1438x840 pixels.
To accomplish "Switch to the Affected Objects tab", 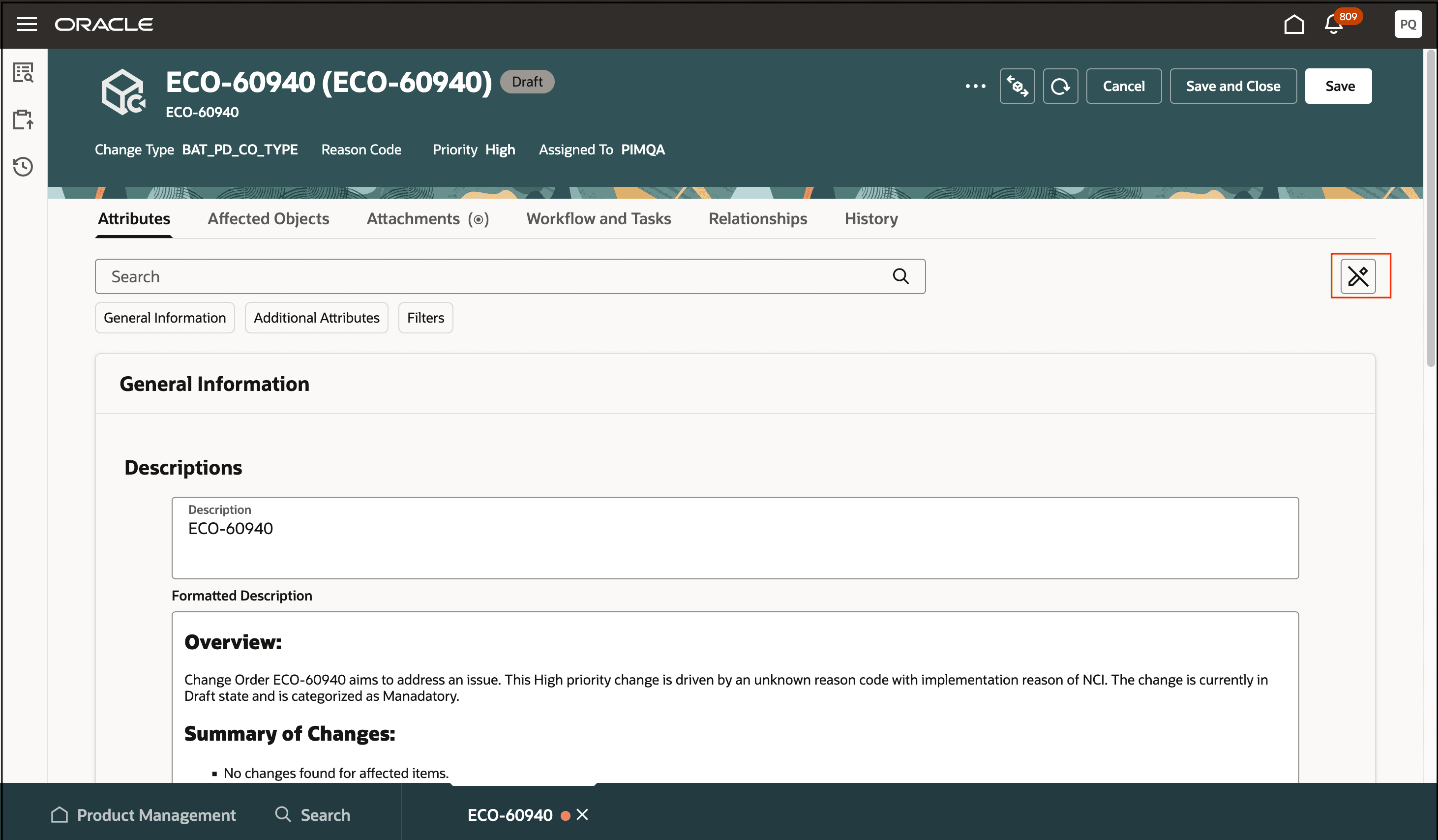I will point(268,218).
